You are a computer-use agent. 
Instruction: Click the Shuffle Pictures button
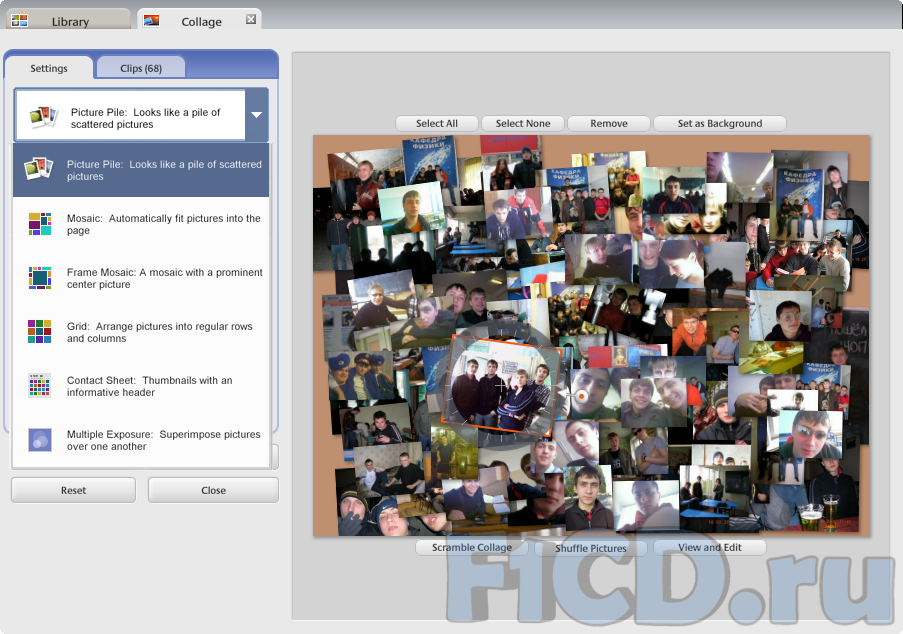[x=590, y=548]
